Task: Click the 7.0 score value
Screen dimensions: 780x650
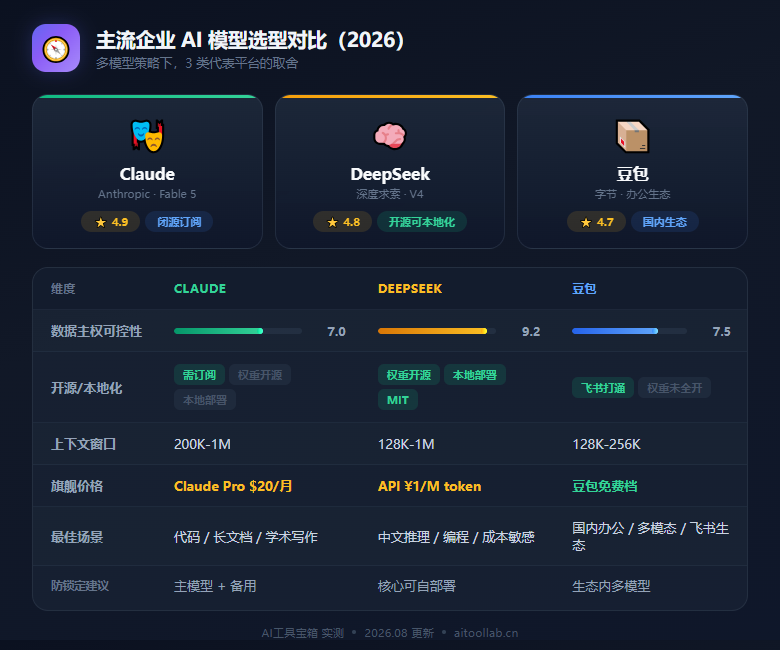Action: tap(336, 331)
